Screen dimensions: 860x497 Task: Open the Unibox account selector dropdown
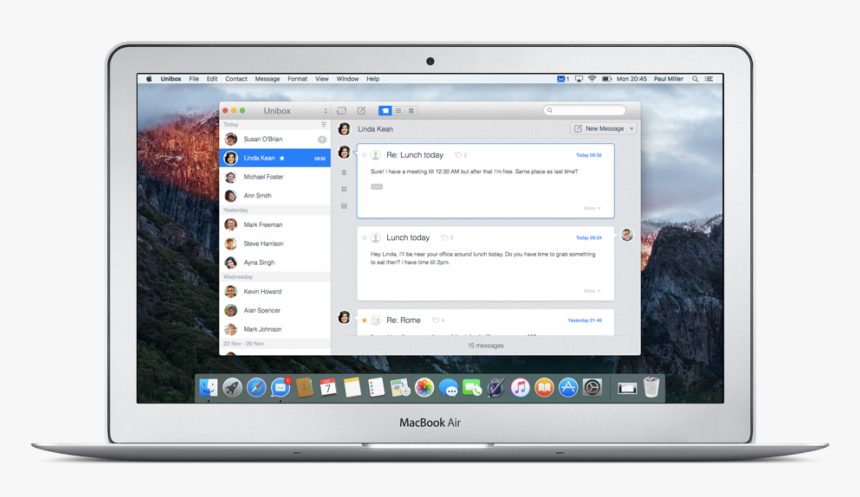(x=325, y=111)
